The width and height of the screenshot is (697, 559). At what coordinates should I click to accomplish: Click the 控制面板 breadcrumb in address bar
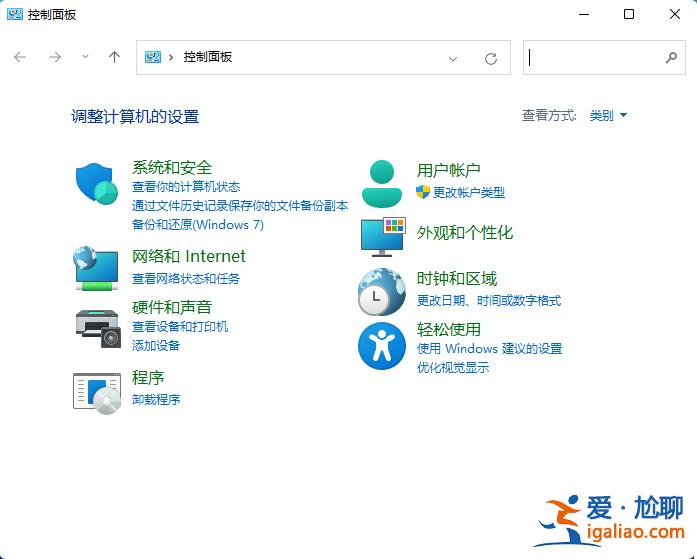tap(208, 57)
